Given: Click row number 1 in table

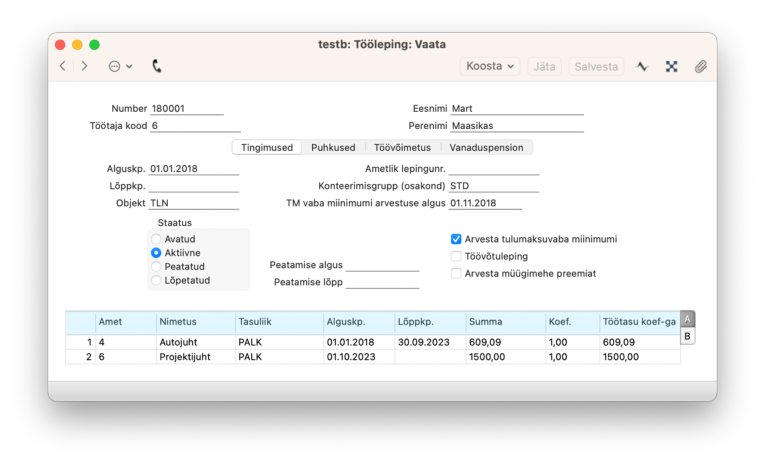Looking at the screenshot, I should click(81, 342).
